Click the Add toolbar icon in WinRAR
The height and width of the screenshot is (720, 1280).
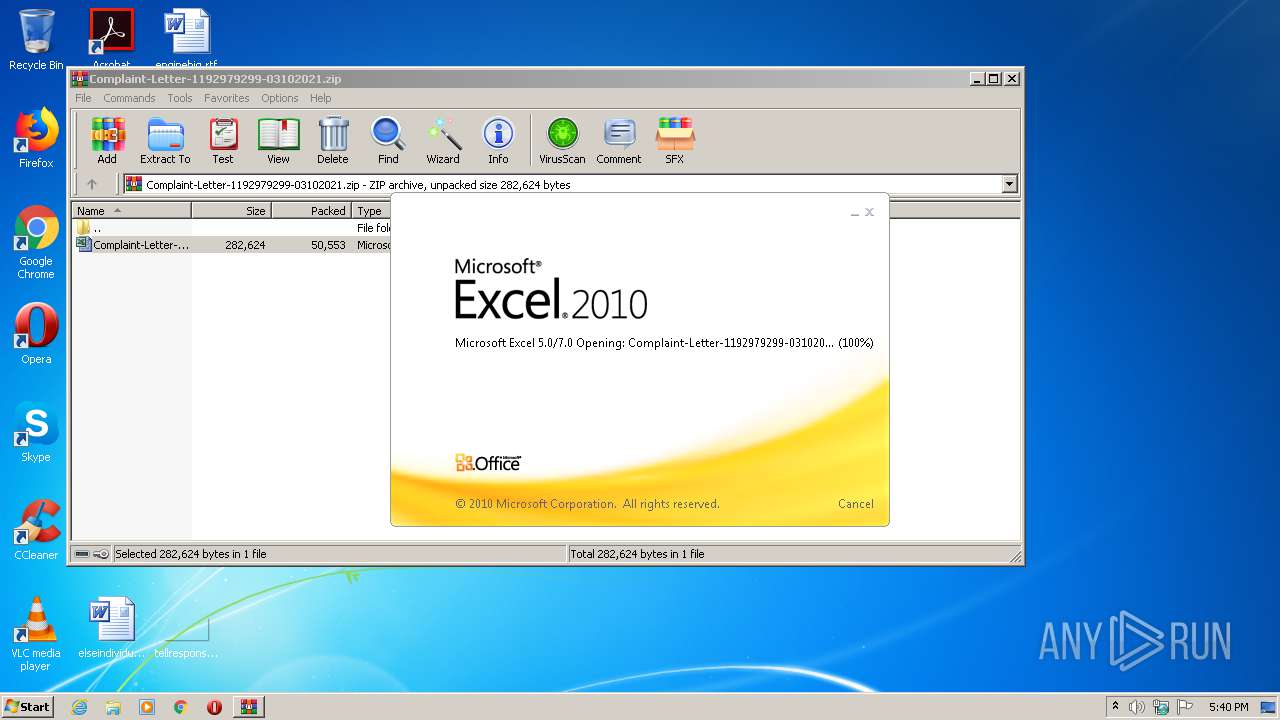click(x=107, y=140)
